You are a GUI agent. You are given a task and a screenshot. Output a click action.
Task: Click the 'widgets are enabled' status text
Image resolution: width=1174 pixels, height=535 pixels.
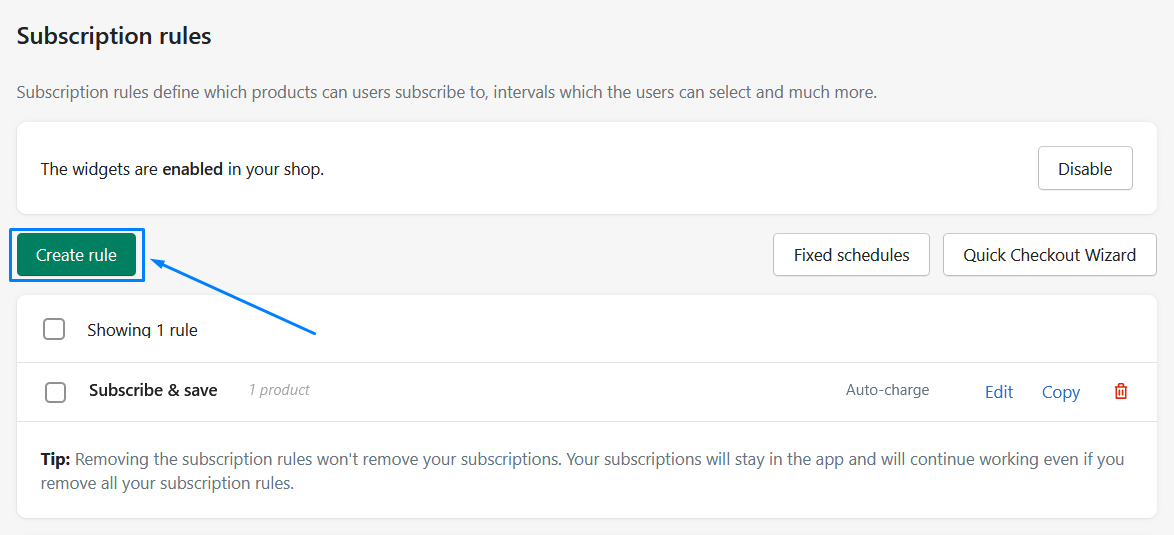[182, 169]
